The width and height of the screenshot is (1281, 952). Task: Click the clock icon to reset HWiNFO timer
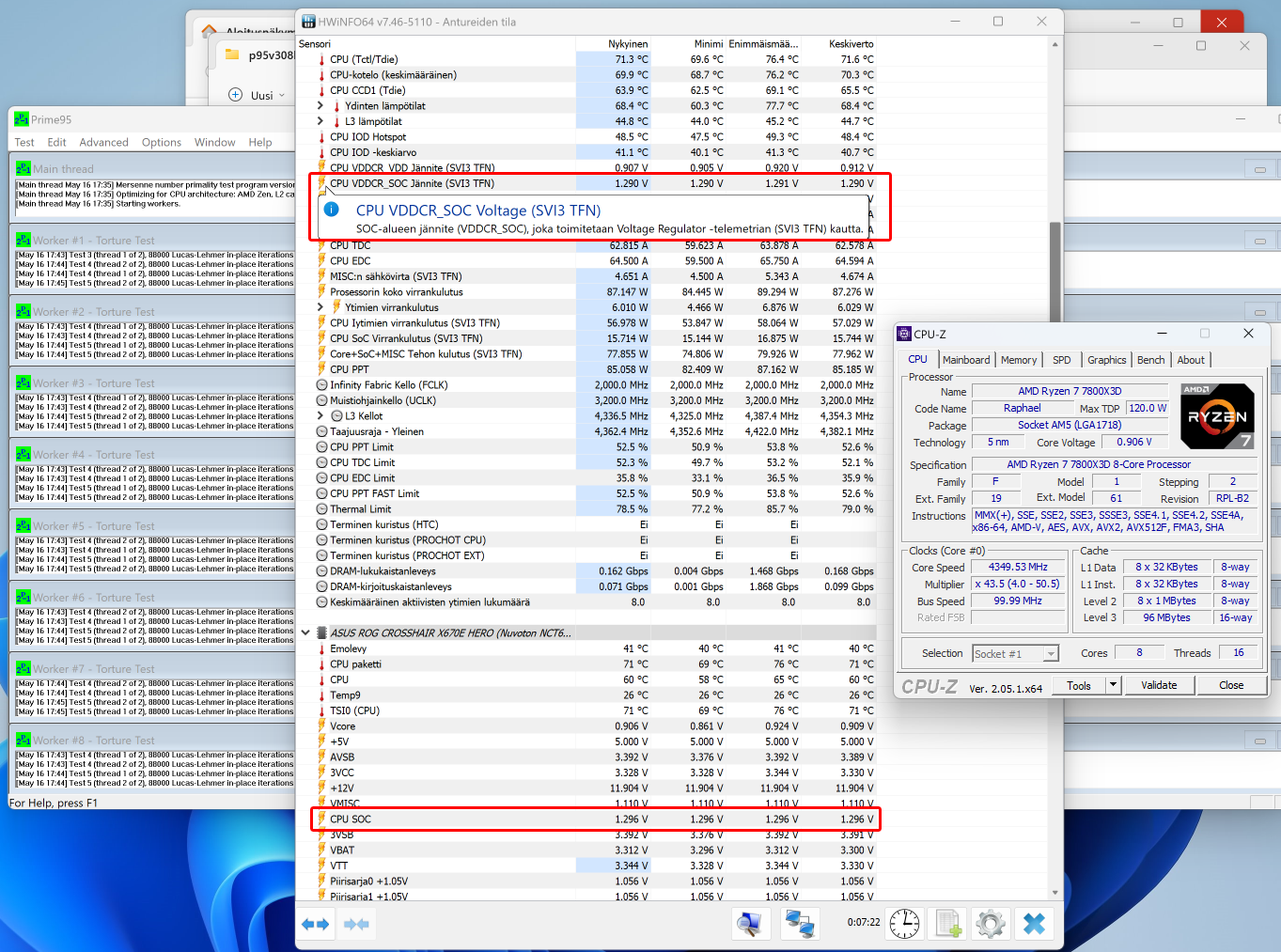(x=905, y=924)
